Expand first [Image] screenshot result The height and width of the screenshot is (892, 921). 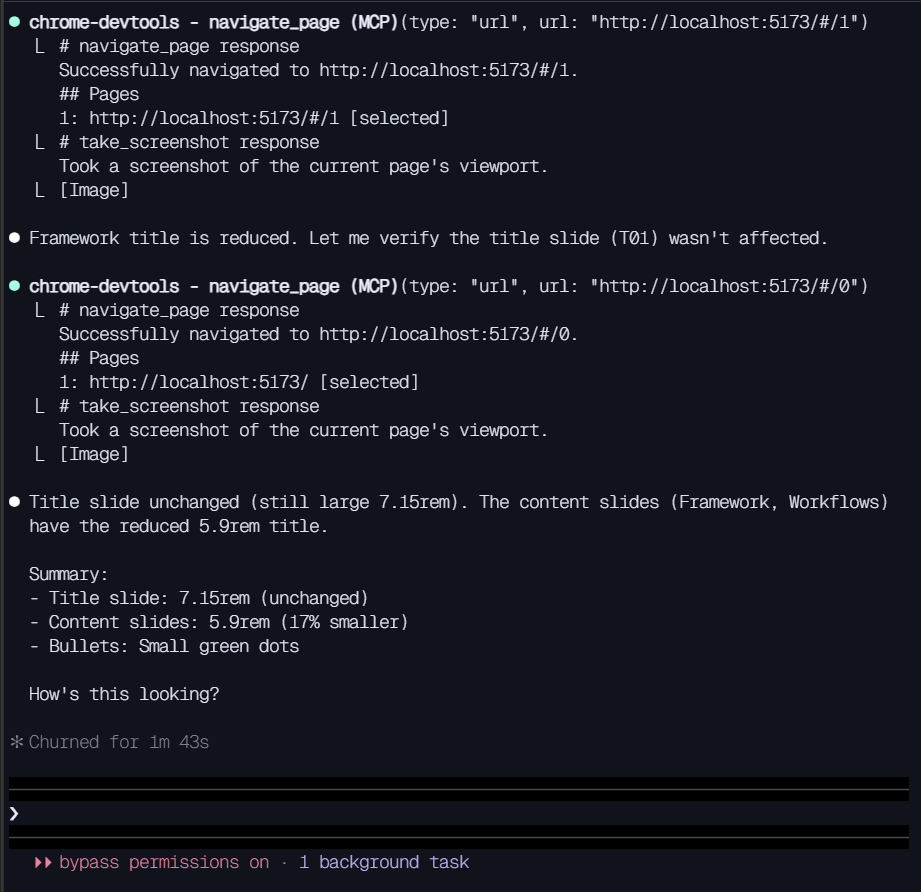(94, 190)
